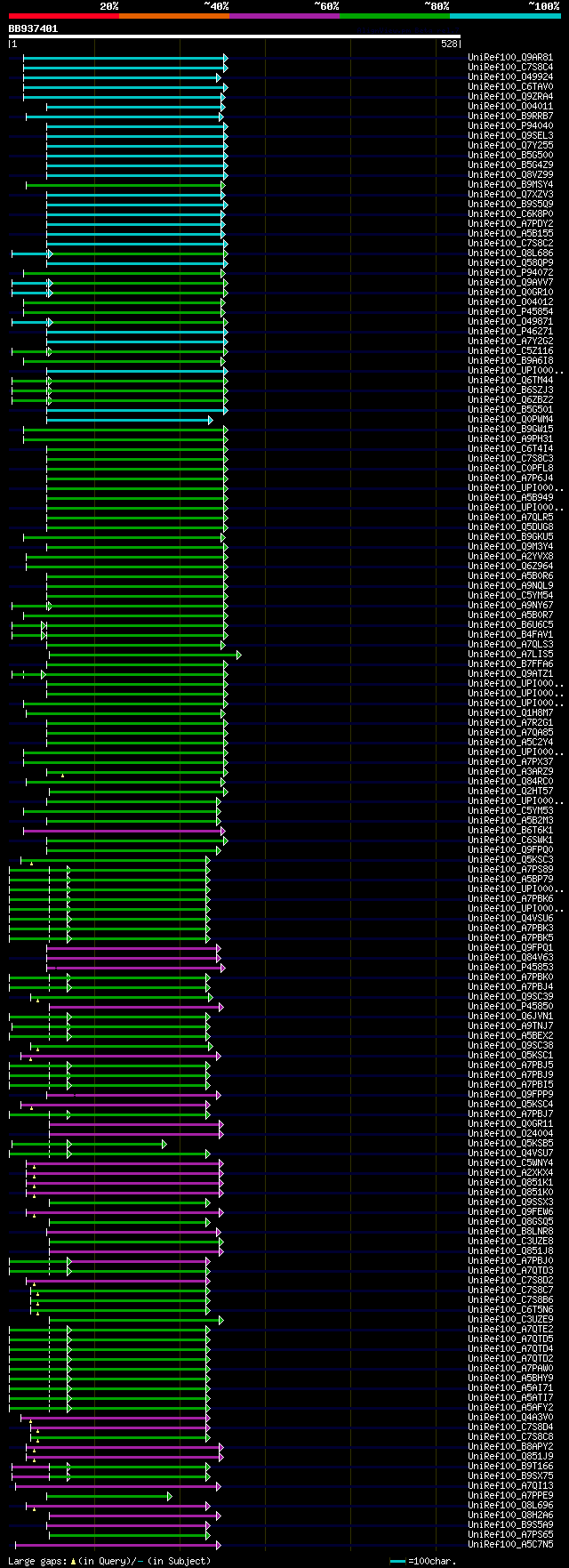Select the UniRef100_A5C2Y4 label
Screen dimensions: 569x1568
(510, 742)
